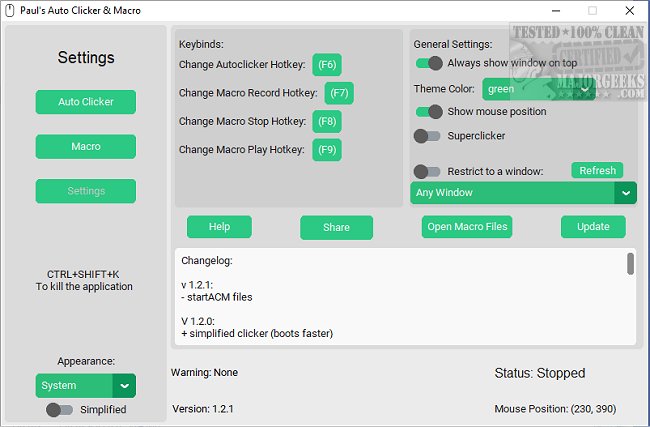Change Autoclicker hotkey F6 button

pos(327,65)
